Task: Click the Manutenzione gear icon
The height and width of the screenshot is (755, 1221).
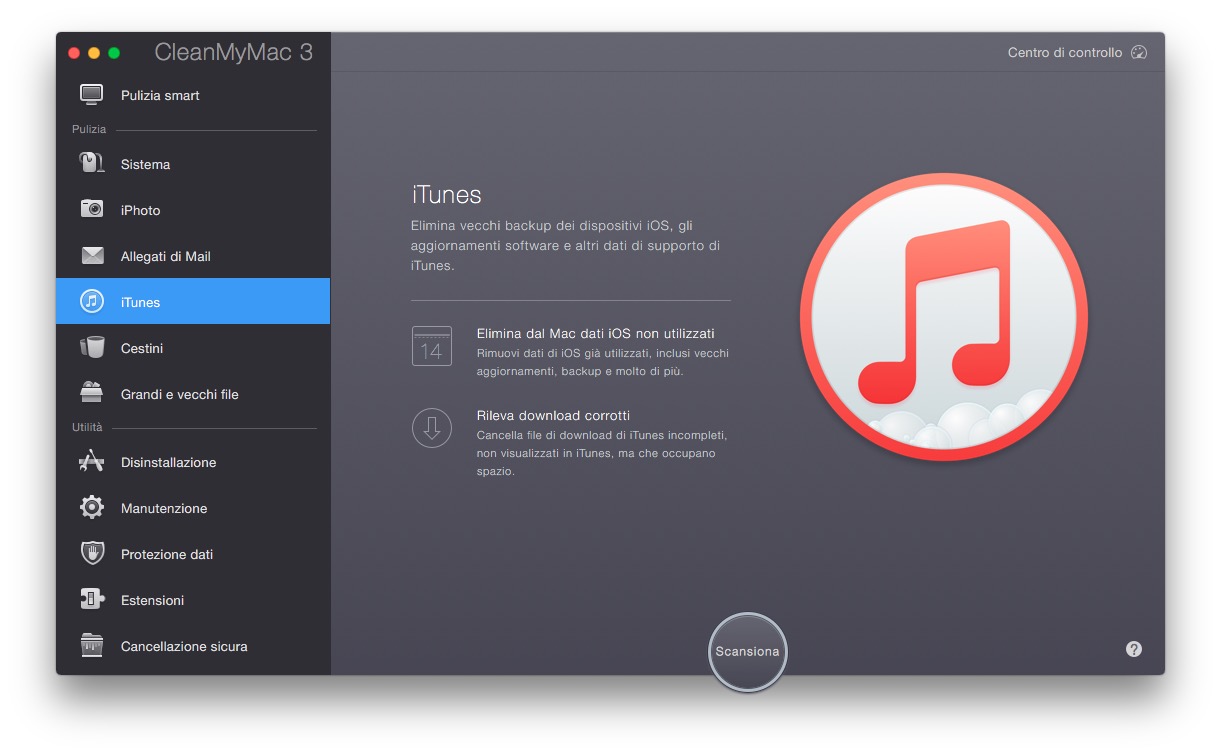Action: pos(92,507)
